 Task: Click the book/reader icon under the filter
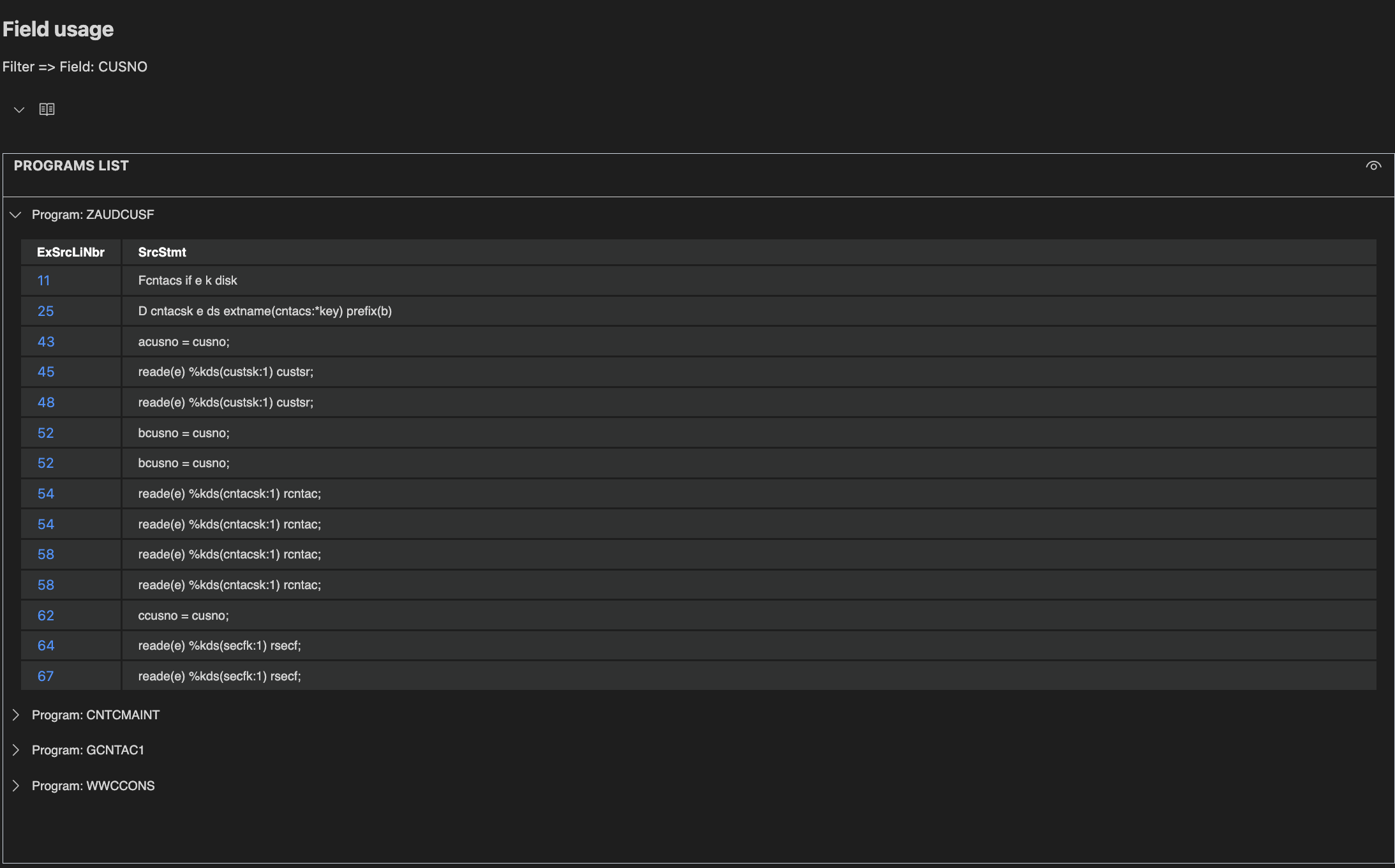pos(47,109)
